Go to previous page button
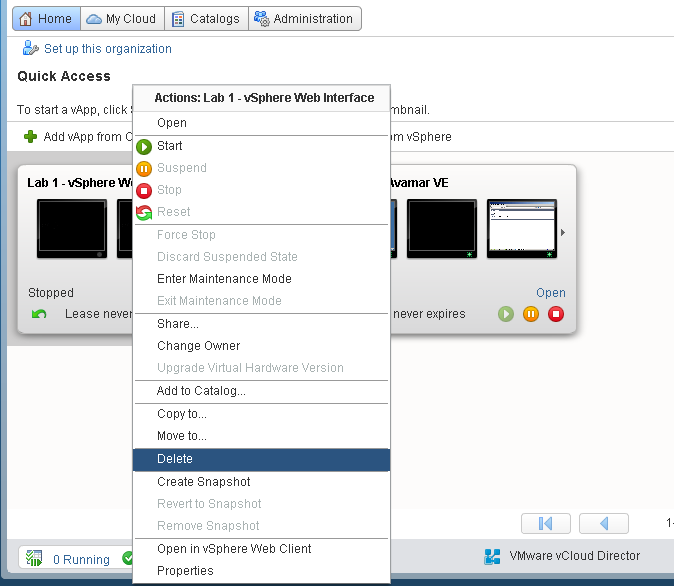Screen dimensions: 674x586 point(604,523)
